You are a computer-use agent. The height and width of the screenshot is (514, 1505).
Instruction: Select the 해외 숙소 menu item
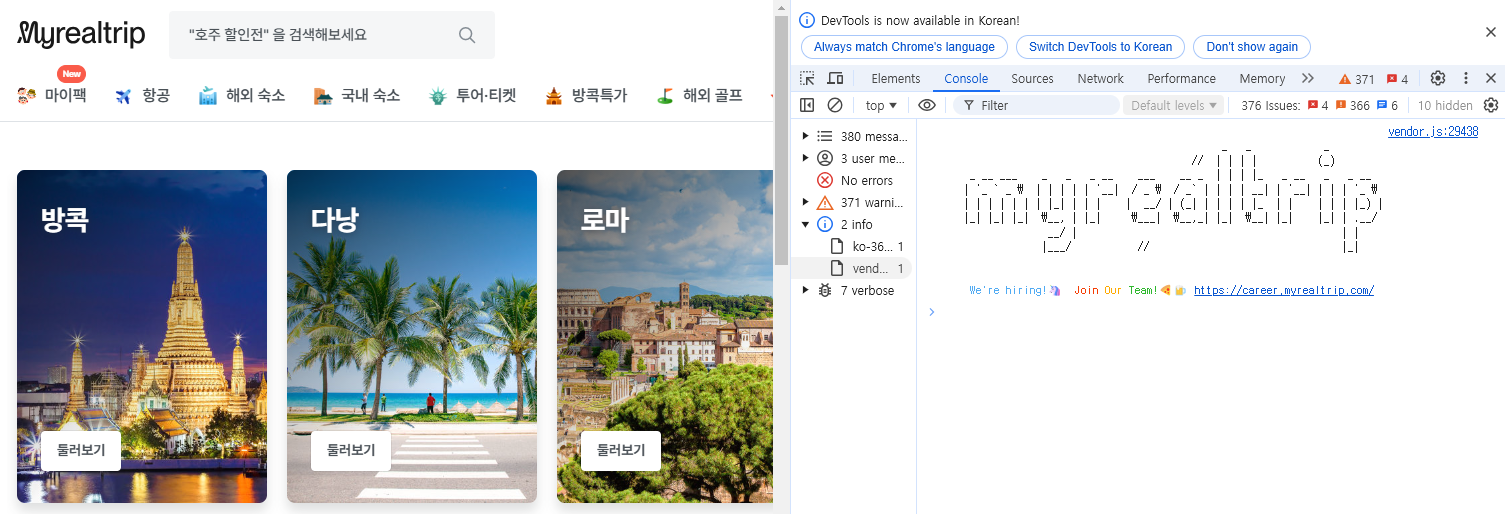coord(241,96)
